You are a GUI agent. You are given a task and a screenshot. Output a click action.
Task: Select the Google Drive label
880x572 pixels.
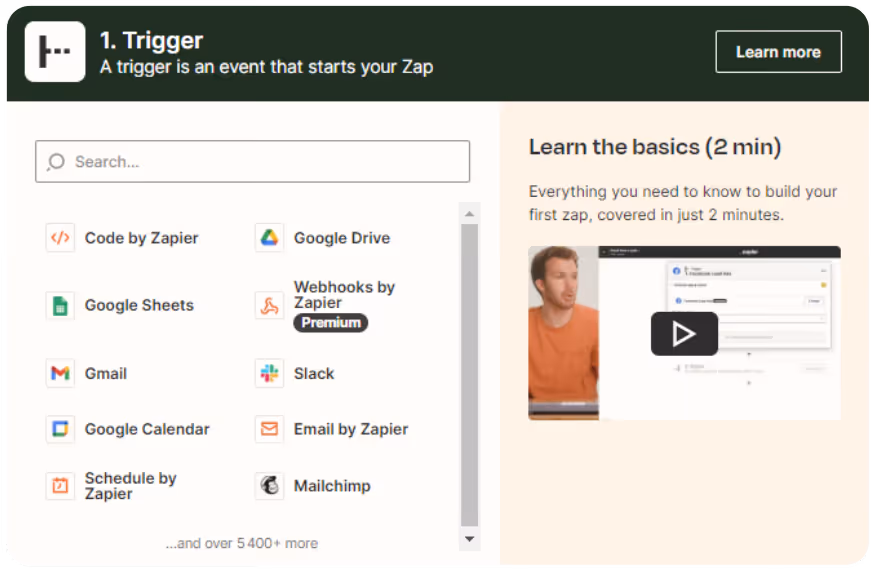click(342, 238)
